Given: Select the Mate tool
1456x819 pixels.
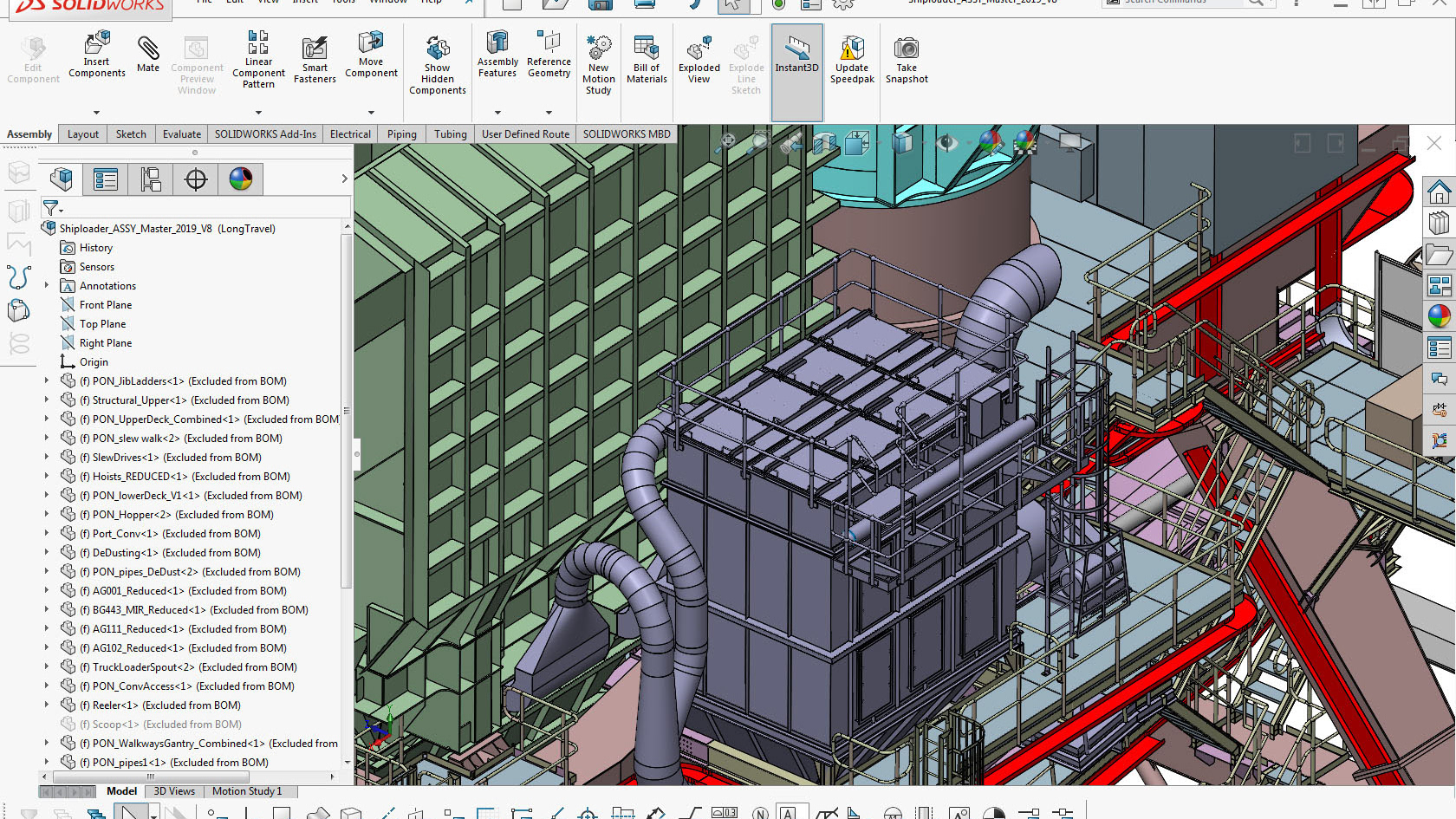Looking at the screenshot, I should pos(148,55).
